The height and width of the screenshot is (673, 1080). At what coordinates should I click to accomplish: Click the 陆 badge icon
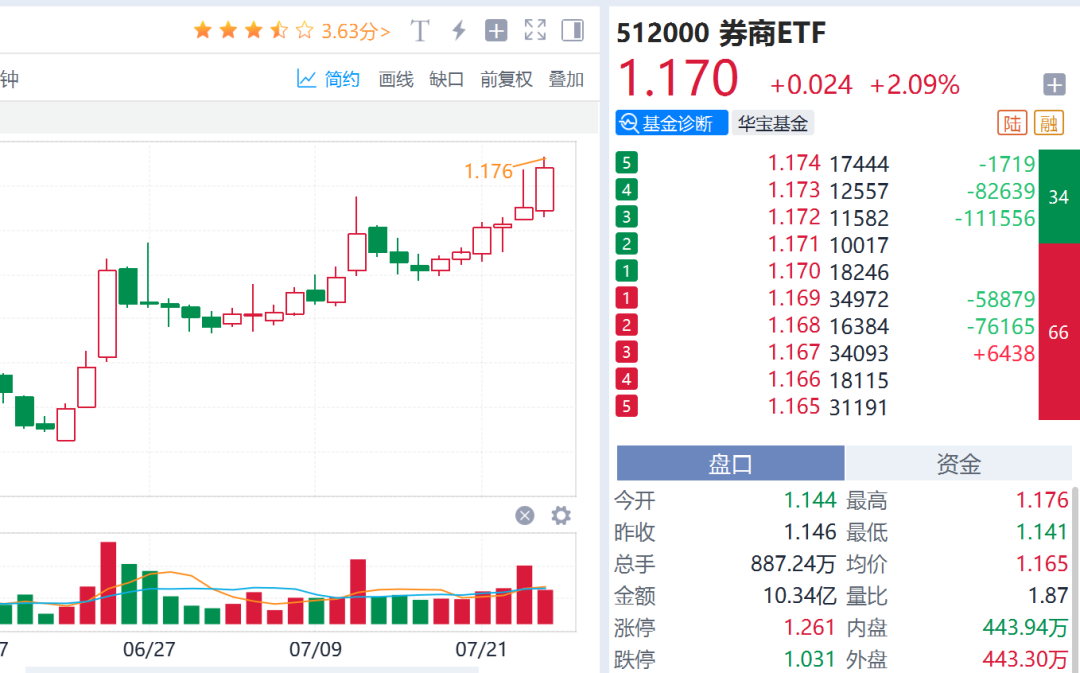pos(1012,123)
